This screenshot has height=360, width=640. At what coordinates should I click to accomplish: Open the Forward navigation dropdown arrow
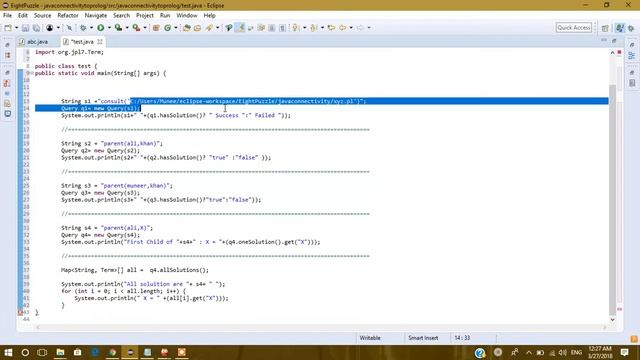(x=369, y=28)
